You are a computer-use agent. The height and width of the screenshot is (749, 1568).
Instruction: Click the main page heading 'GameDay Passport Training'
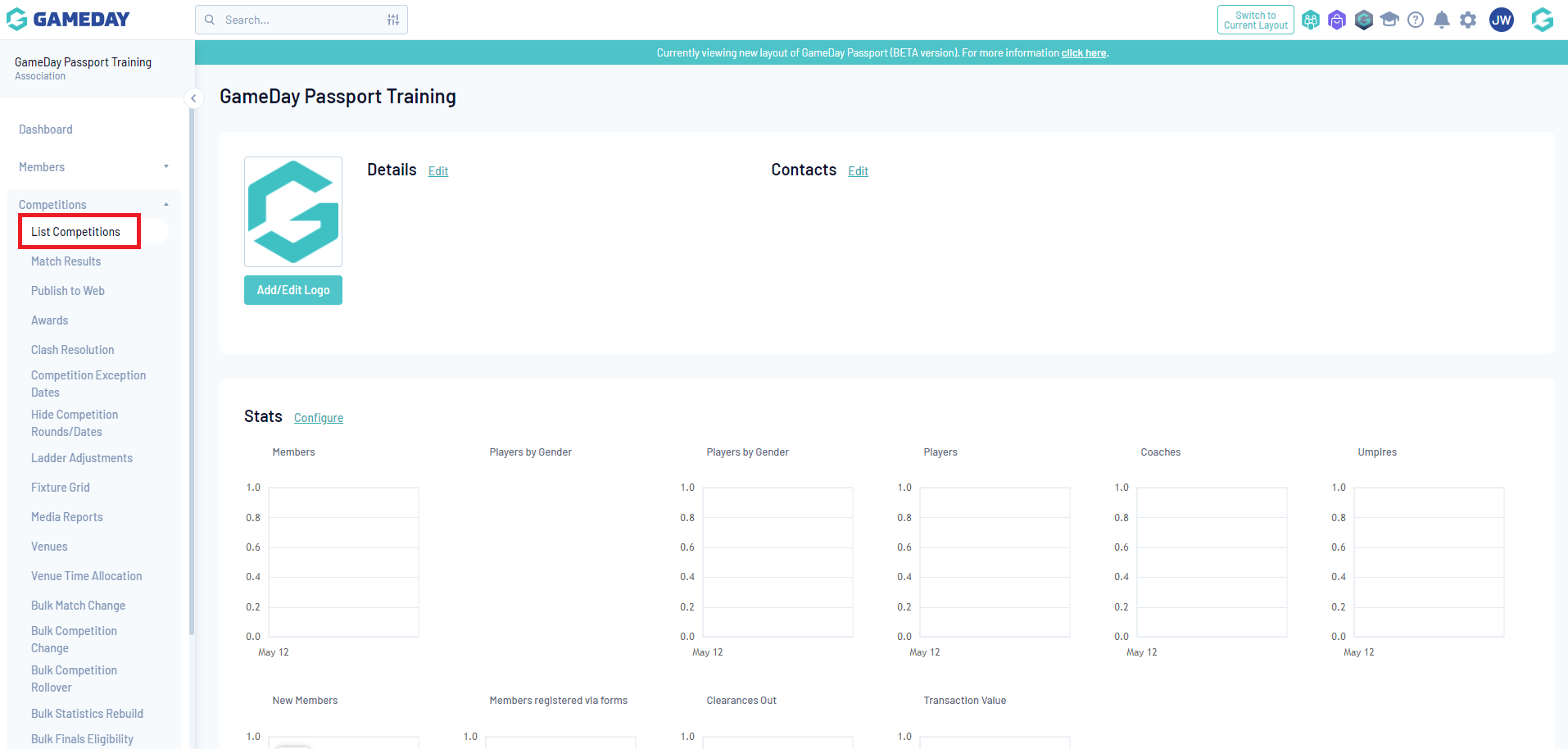click(x=338, y=97)
